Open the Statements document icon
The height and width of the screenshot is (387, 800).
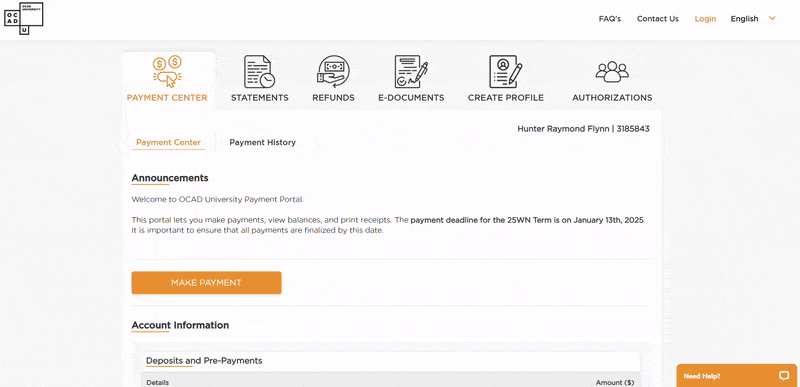tap(259, 71)
